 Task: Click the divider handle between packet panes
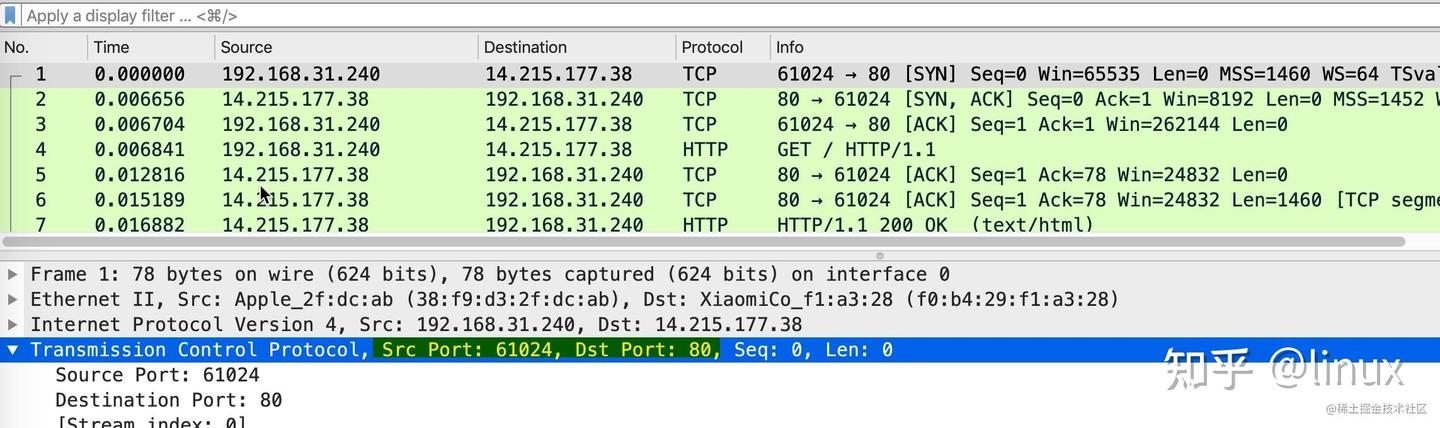(880, 256)
